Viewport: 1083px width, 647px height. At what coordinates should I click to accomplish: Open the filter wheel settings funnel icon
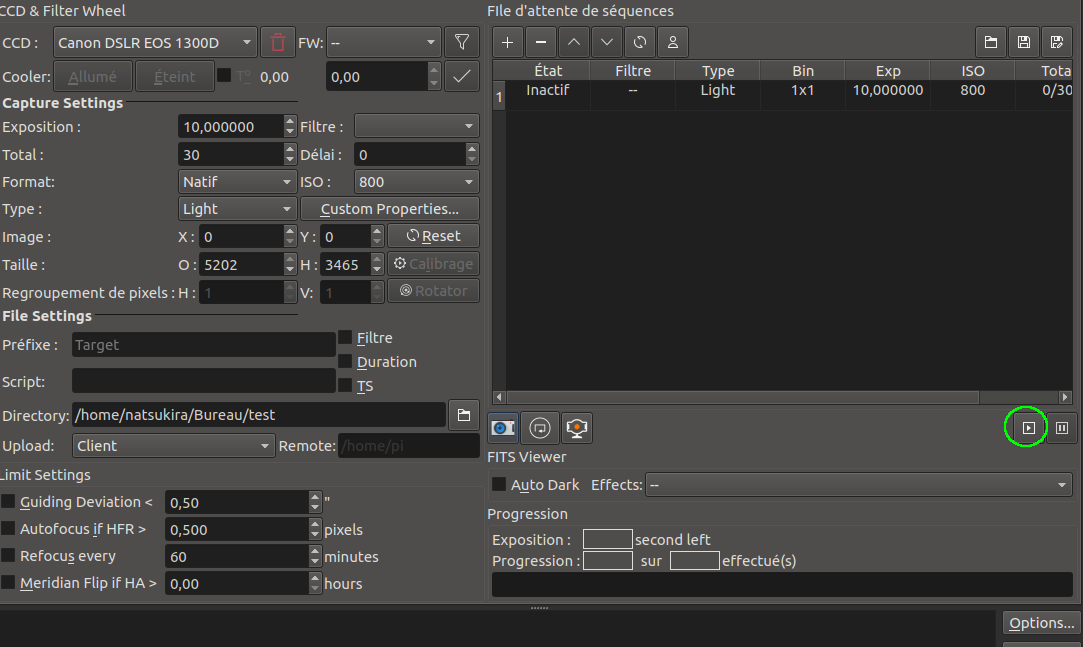[462, 43]
